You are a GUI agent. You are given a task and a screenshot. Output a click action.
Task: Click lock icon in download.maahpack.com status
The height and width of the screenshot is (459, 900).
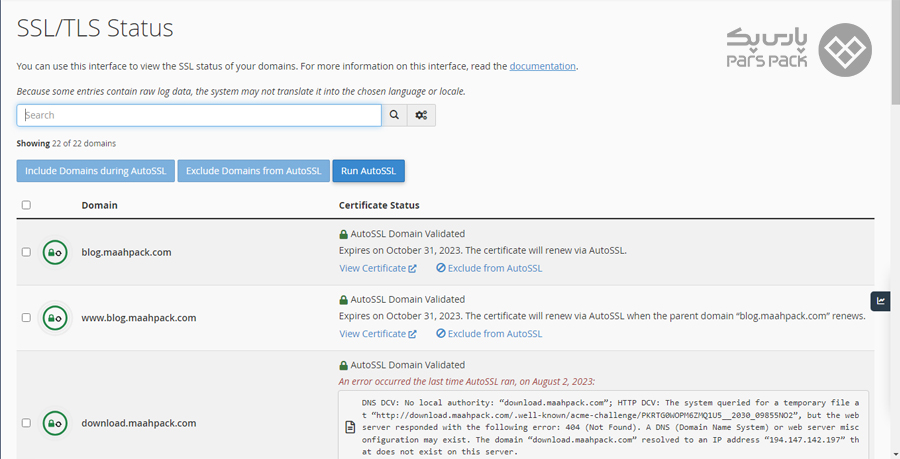point(343,365)
